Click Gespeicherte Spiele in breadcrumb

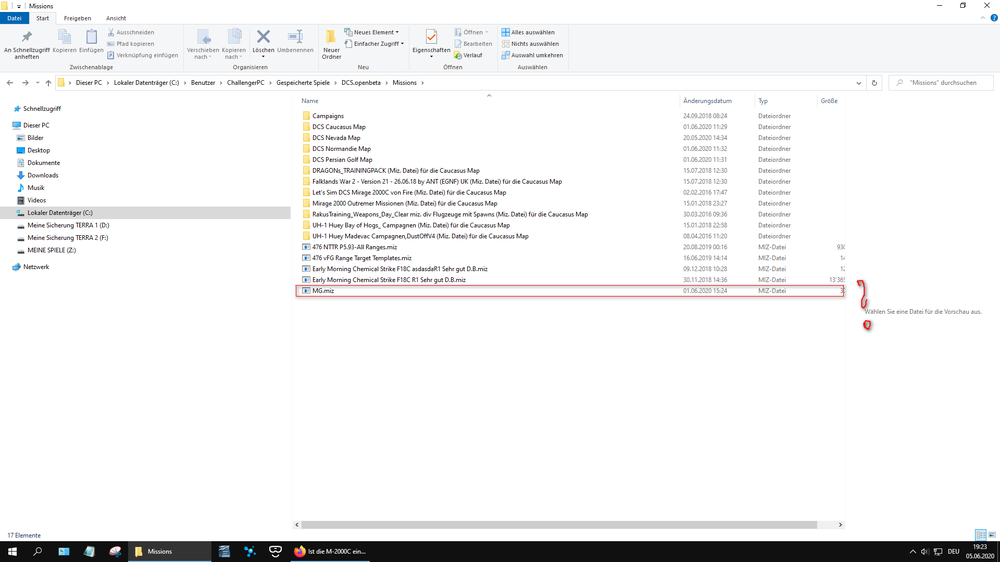pyautogui.click(x=303, y=82)
